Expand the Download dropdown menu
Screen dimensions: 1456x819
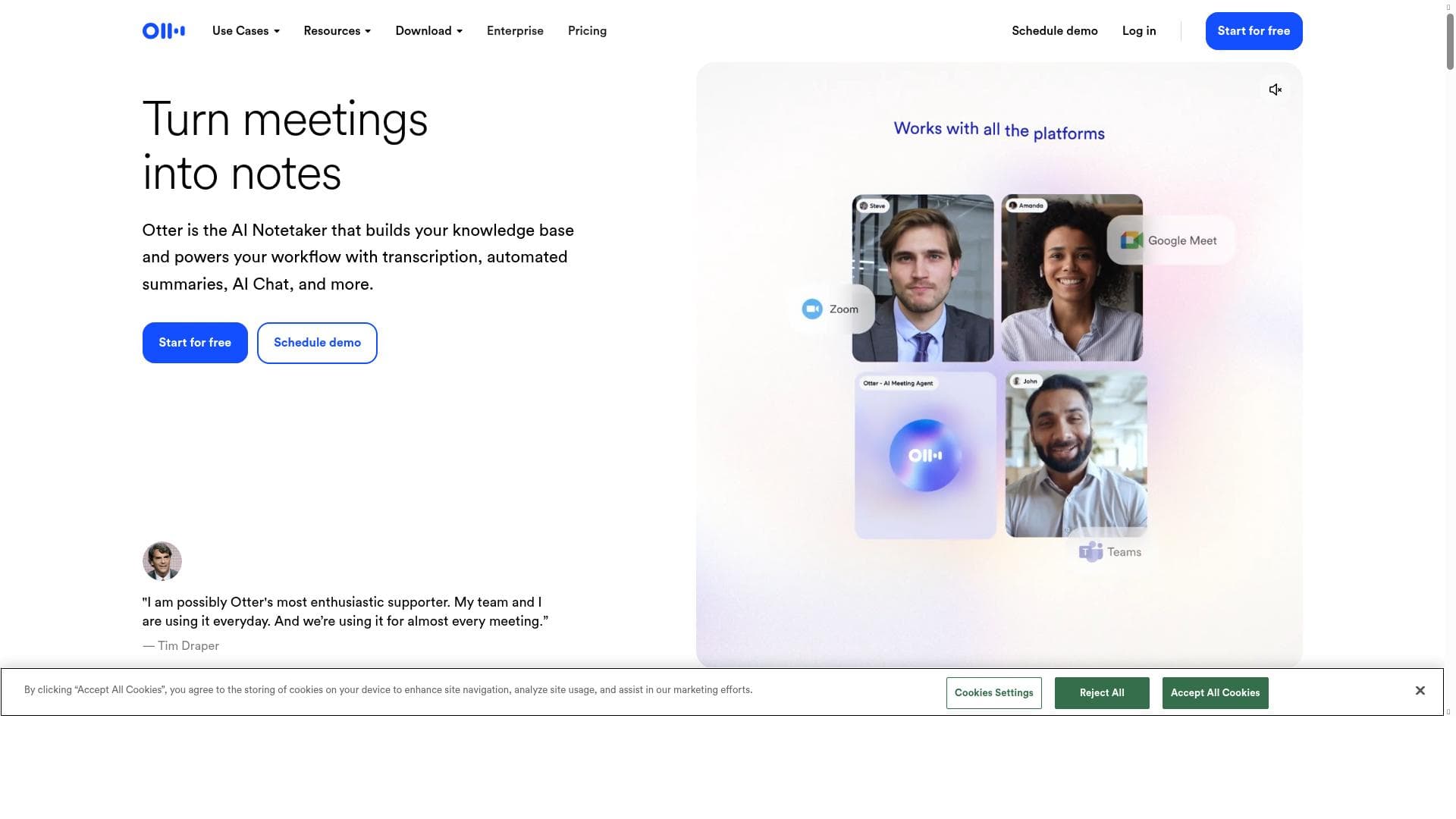(x=428, y=31)
